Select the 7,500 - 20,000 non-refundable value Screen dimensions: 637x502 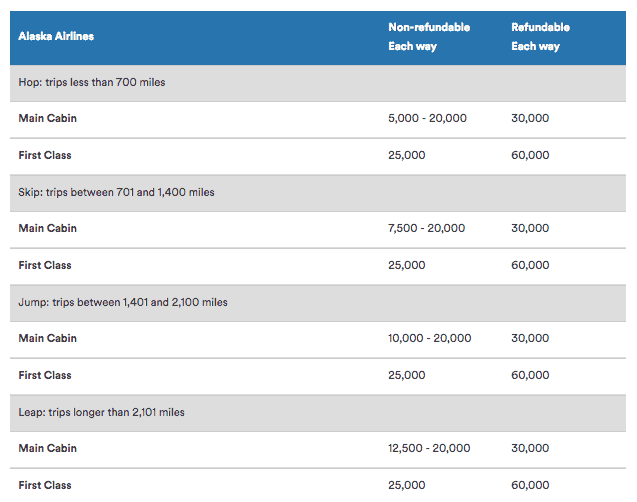click(x=427, y=228)
